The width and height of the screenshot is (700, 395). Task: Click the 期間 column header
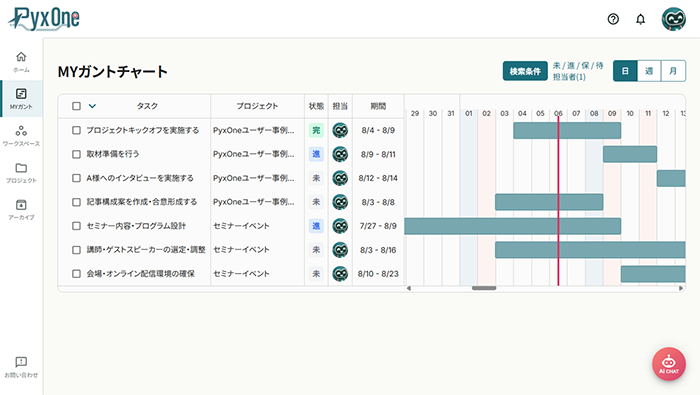coord(378,106)
